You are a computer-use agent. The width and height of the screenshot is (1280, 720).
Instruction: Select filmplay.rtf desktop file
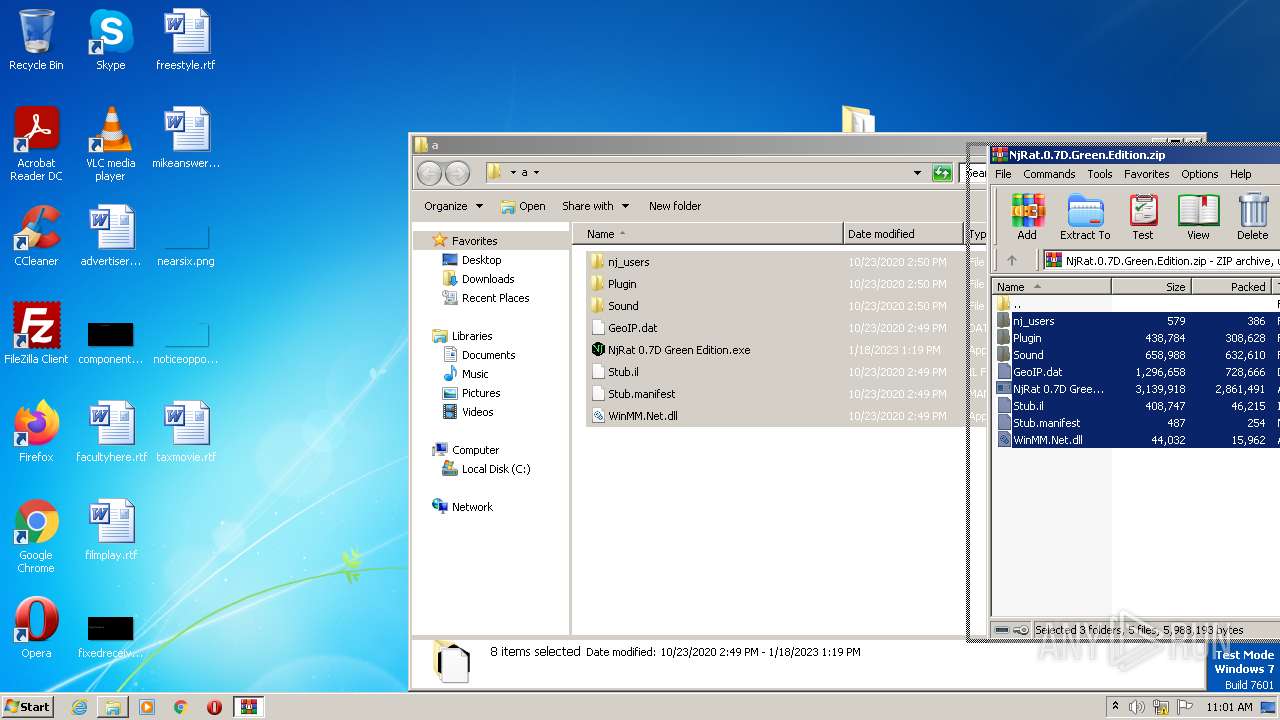(110, 530)
